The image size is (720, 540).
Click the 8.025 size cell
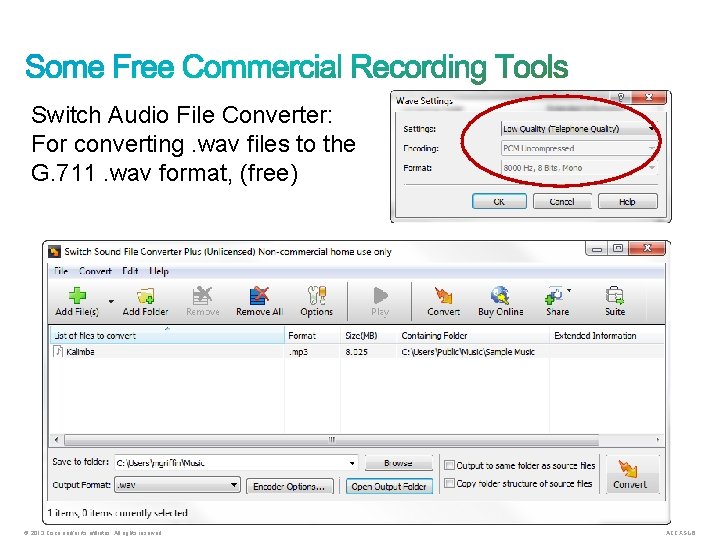tap(356, 352)
